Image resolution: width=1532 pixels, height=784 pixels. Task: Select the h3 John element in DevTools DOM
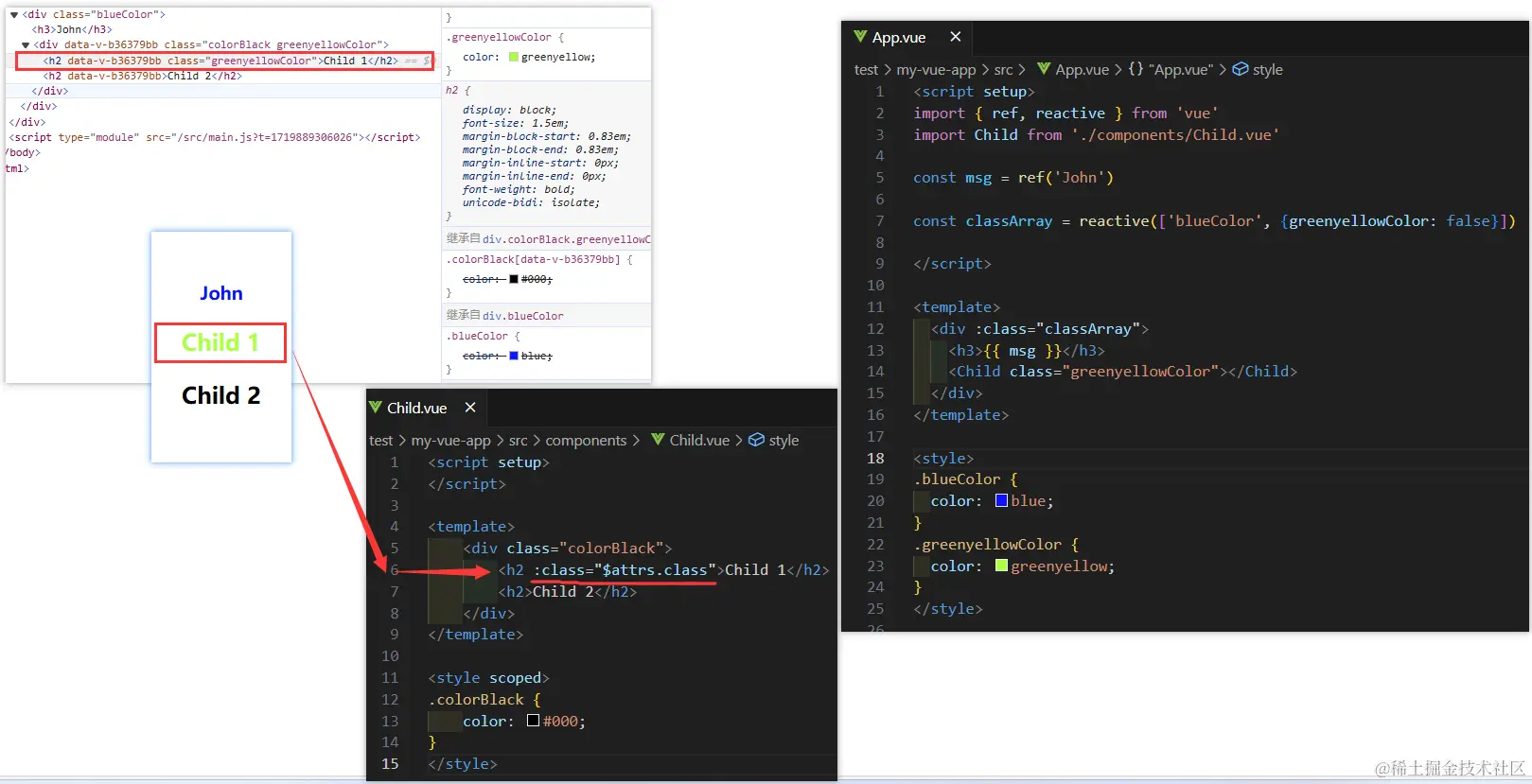(x=72, y=29)
